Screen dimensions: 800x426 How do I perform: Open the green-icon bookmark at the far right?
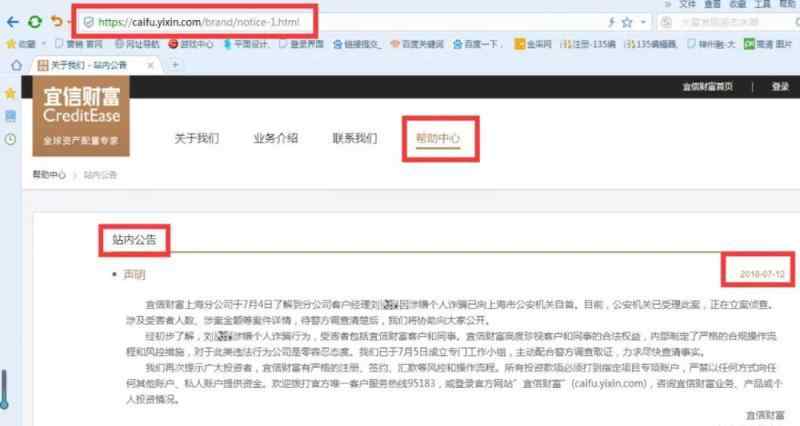pyautogui.click(x=768, y=44)
